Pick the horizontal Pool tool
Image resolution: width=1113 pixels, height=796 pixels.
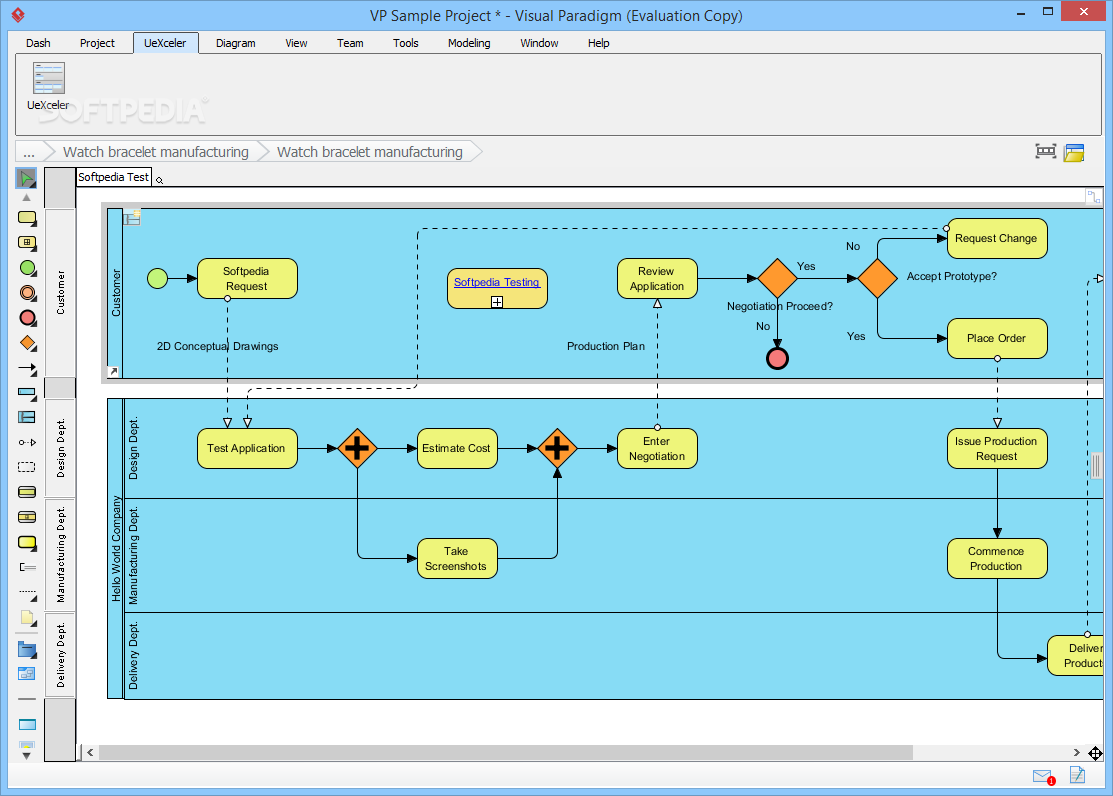point(27,393)
